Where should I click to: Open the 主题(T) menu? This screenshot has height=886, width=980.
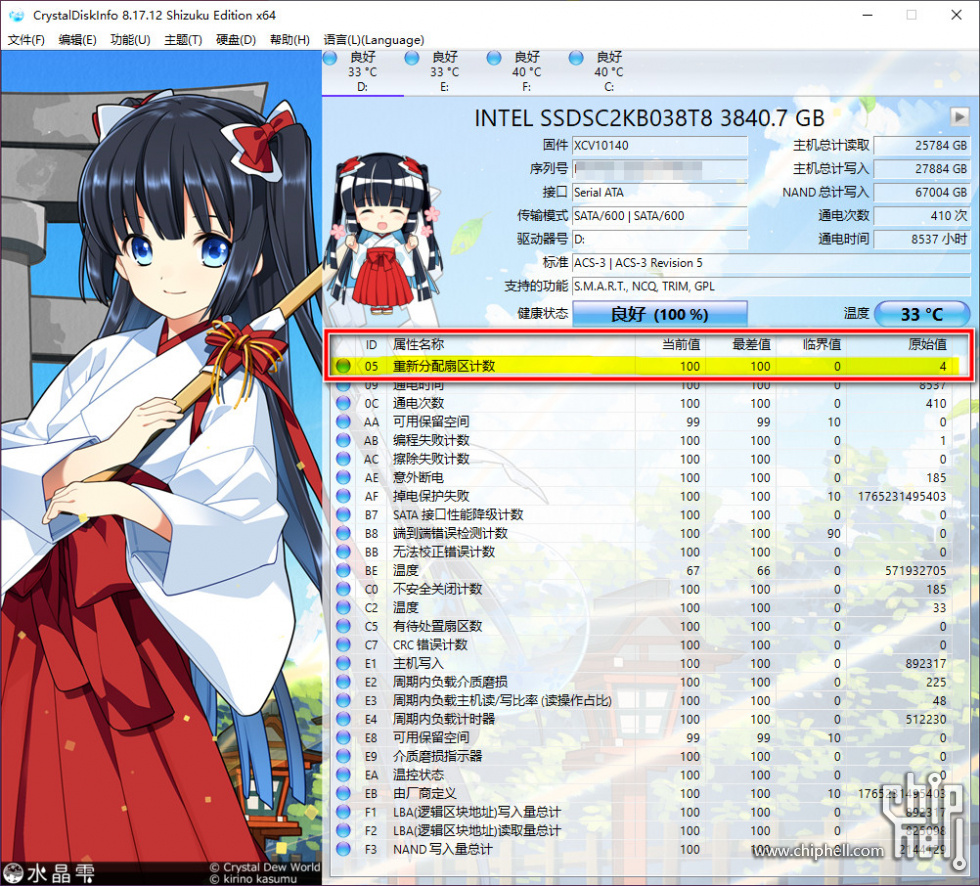click(x=183, y=40)
